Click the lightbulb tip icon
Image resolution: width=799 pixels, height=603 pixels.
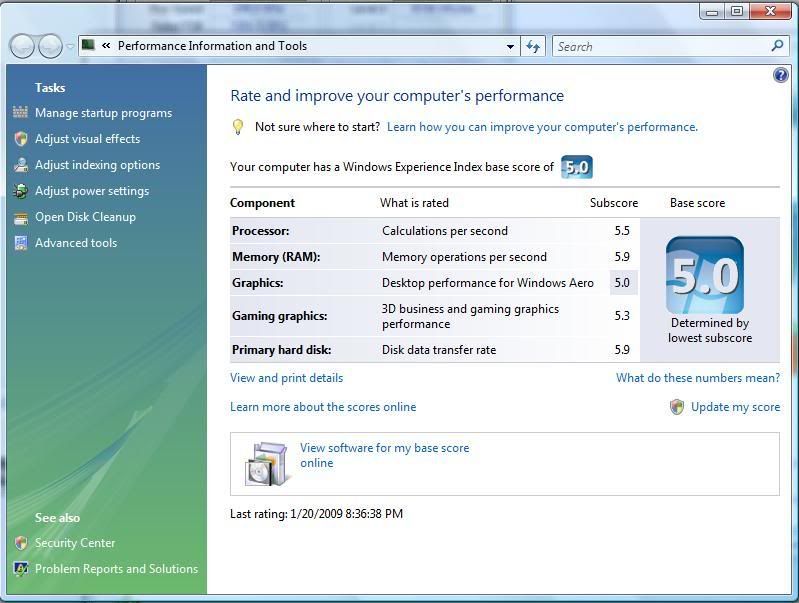pos(237,127)
